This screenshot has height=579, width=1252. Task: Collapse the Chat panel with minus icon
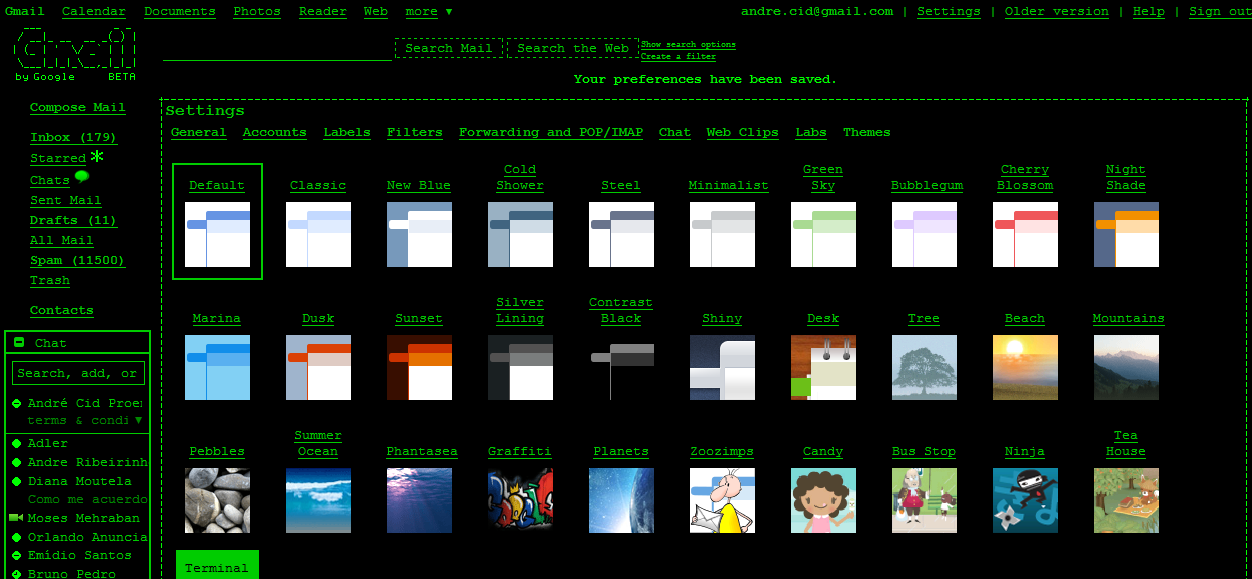19,343
